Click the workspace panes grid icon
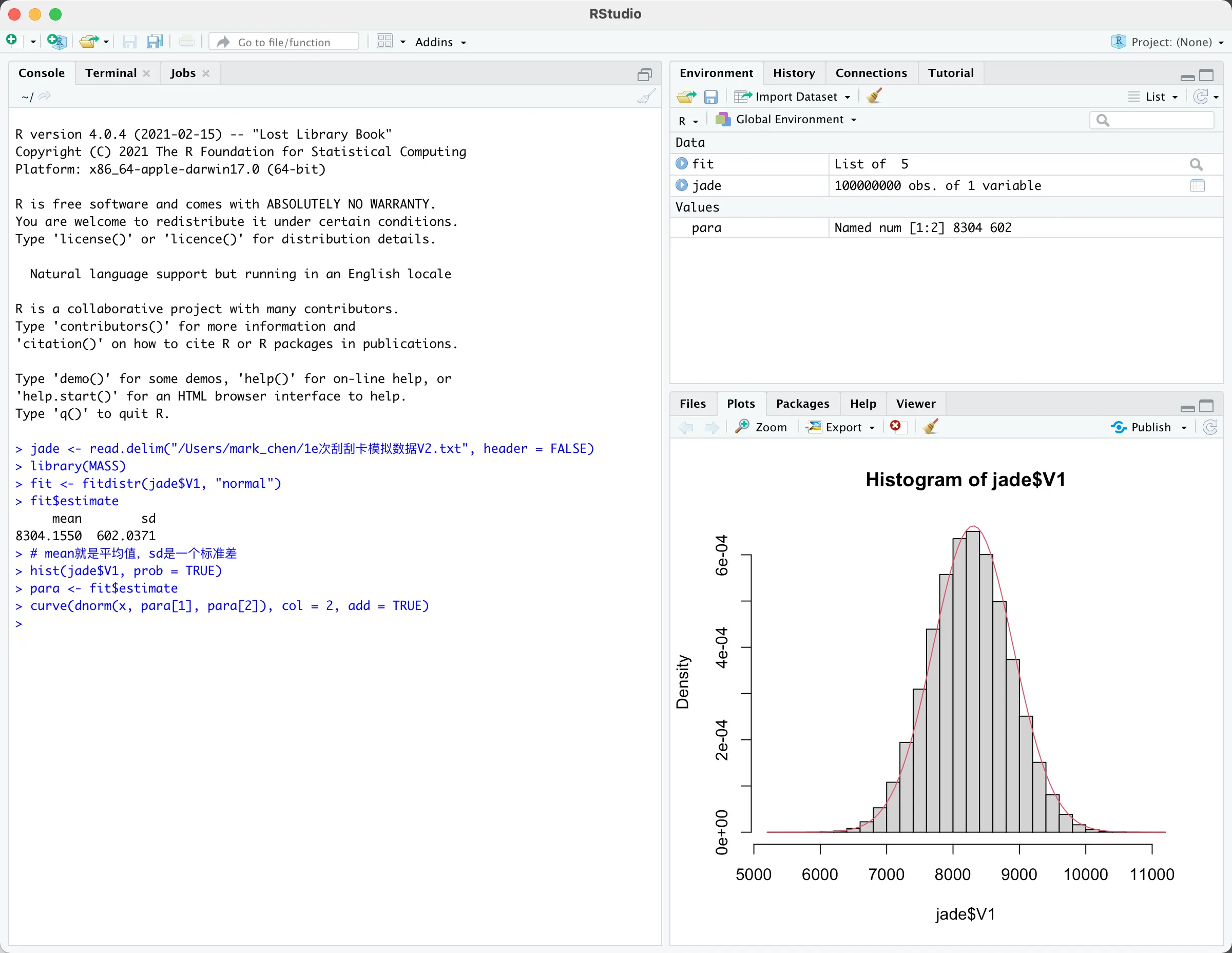 click(x=384, y=42)
